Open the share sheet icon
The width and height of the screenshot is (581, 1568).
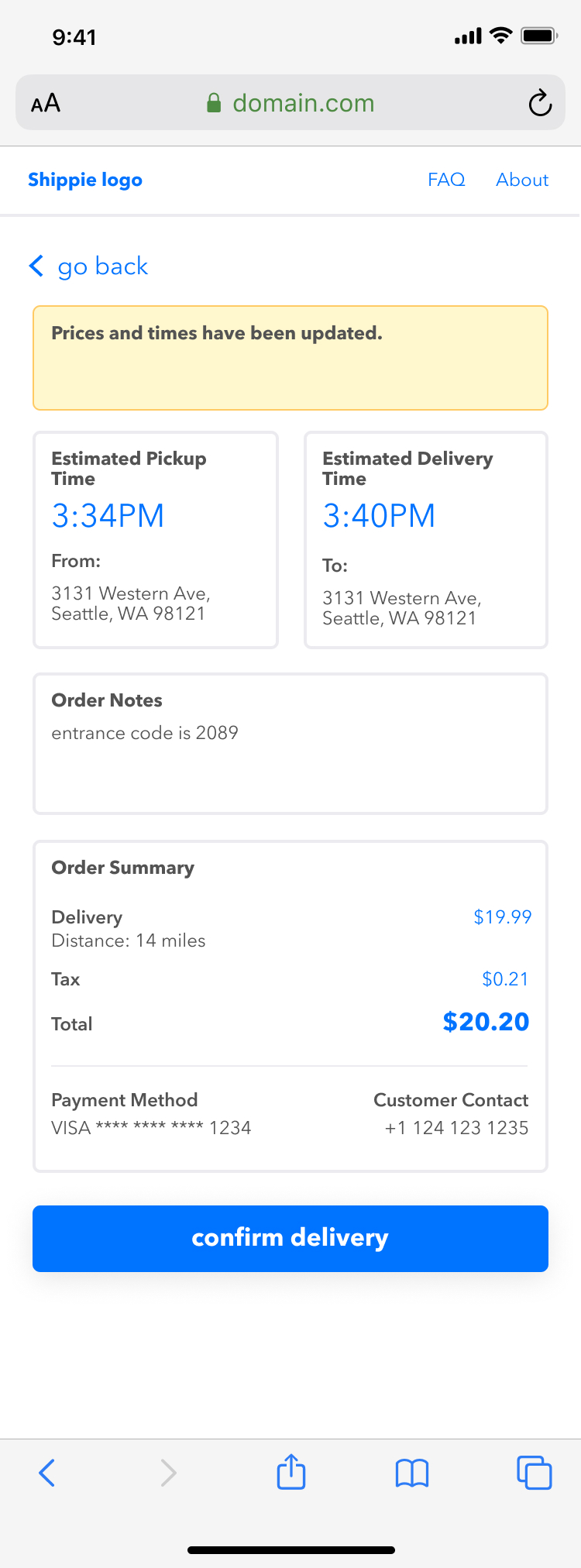[x=291, y=1471]
